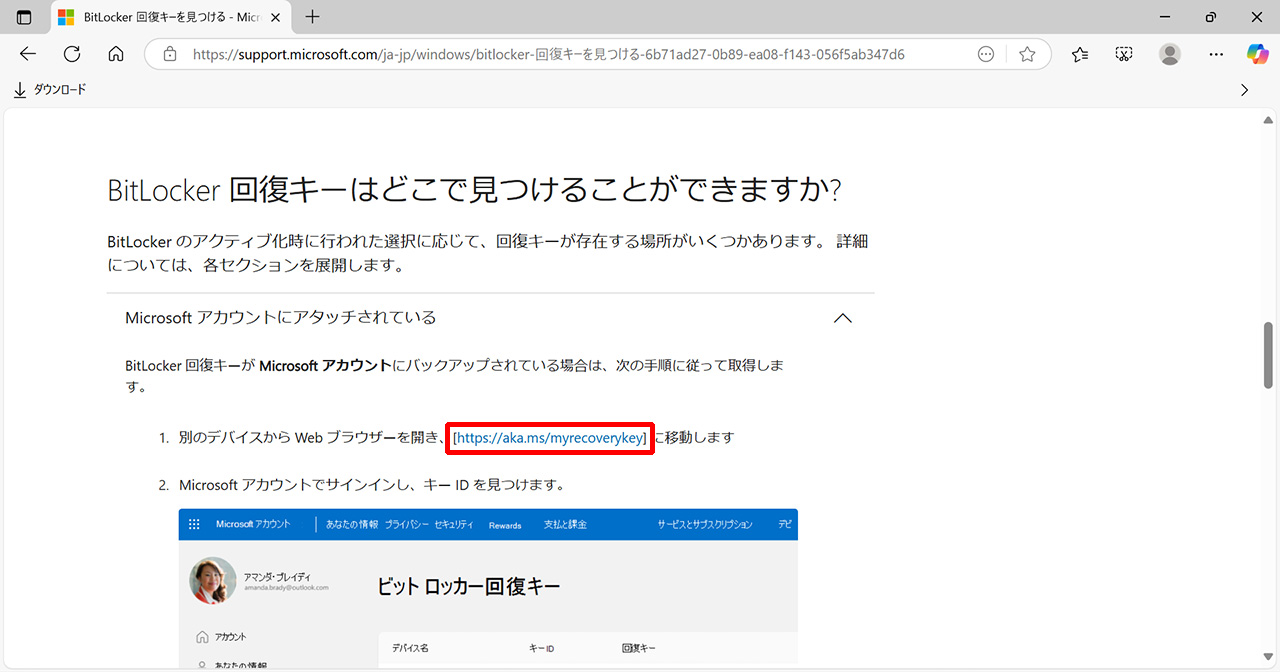Click プライバシー in the screenshot header

(406, 525)
